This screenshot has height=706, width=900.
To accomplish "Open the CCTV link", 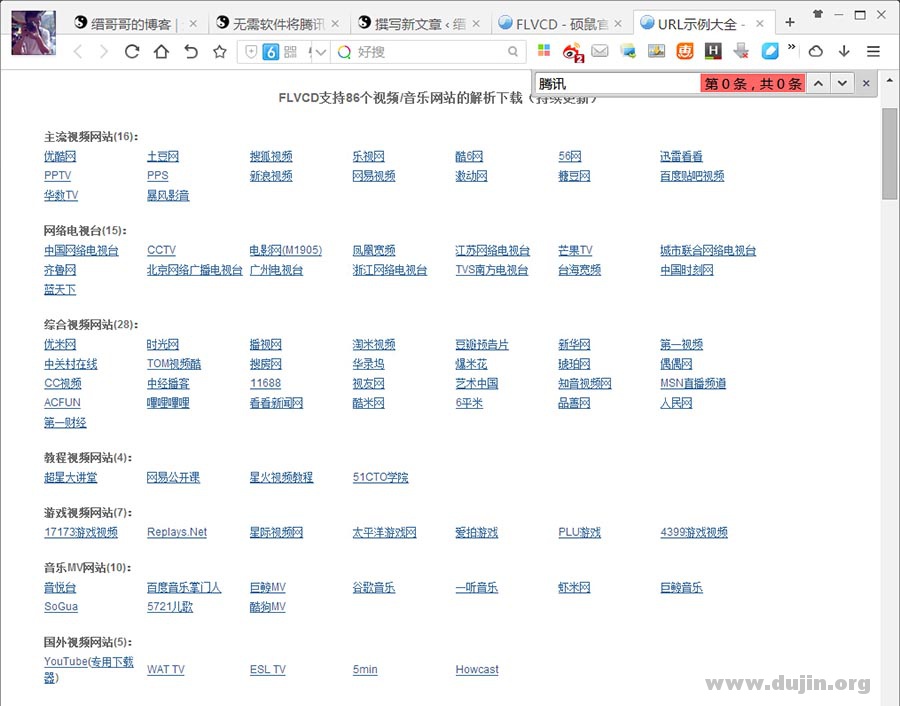I will (x=161, y=250).
